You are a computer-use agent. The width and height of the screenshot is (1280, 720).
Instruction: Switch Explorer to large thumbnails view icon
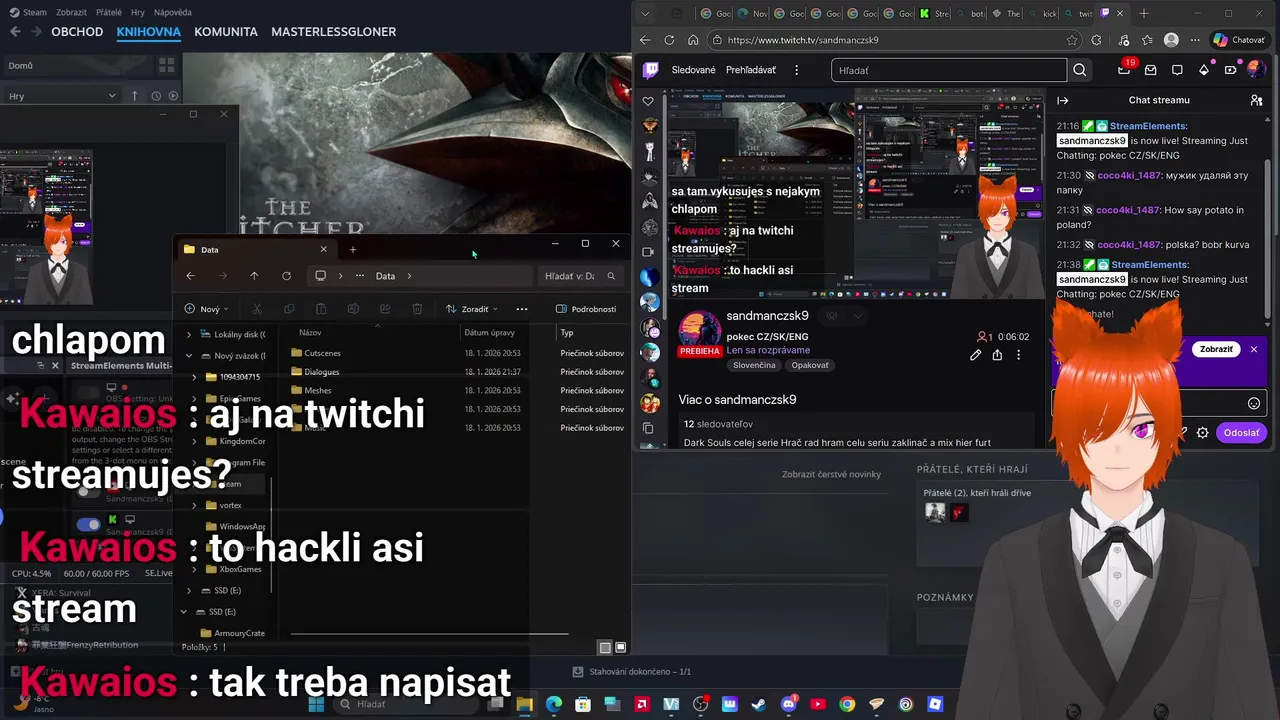click(x=620, y=648)
